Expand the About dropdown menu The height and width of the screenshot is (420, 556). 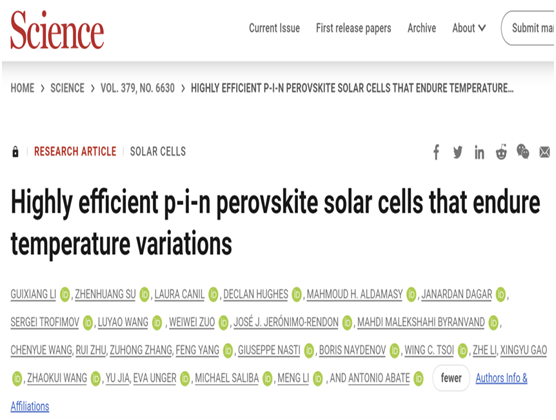coord(469,28)
